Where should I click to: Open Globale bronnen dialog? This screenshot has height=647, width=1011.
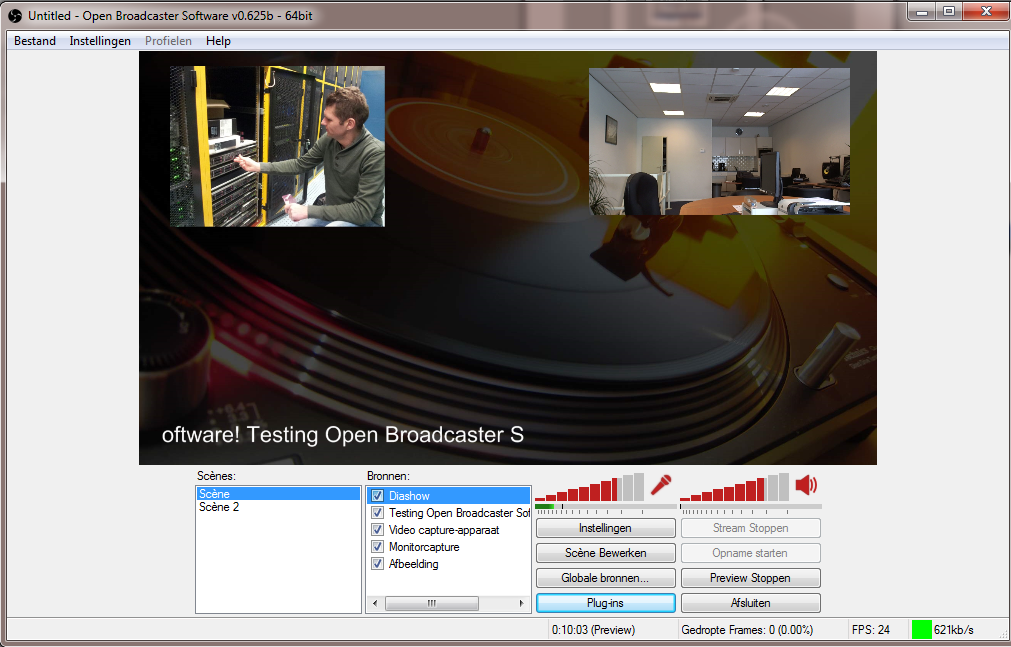[x=605, y=578]
